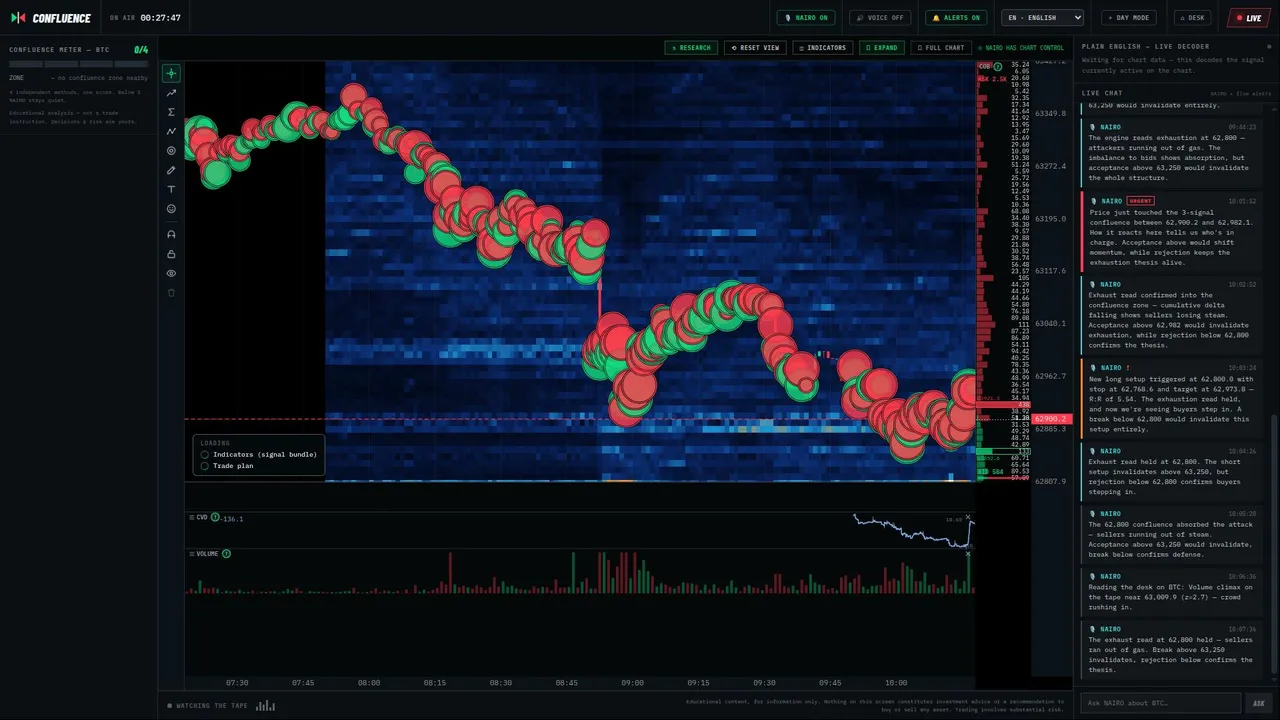The width and height of the screenshot is (1280, 720).
Task: Click the Confluence logo
Action: click(50, 18)
